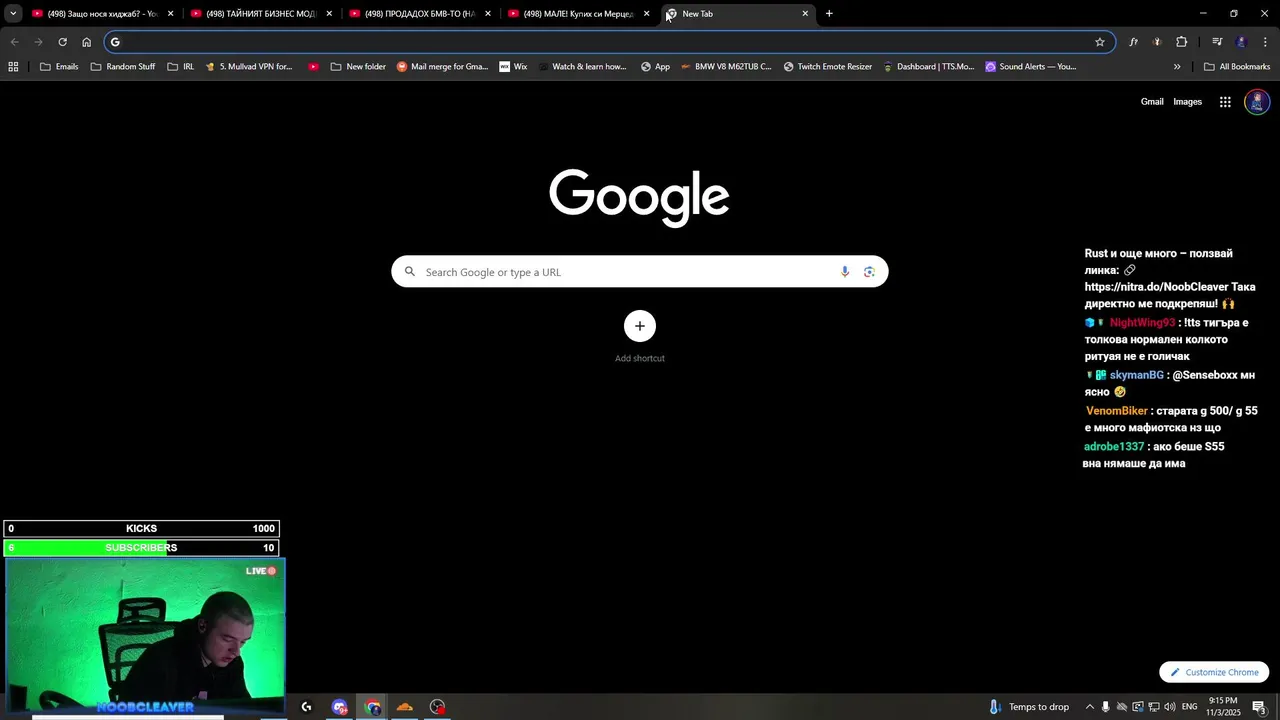Close the ПРОДАДОХ БМВ-ТО tab

coord(488,14)
